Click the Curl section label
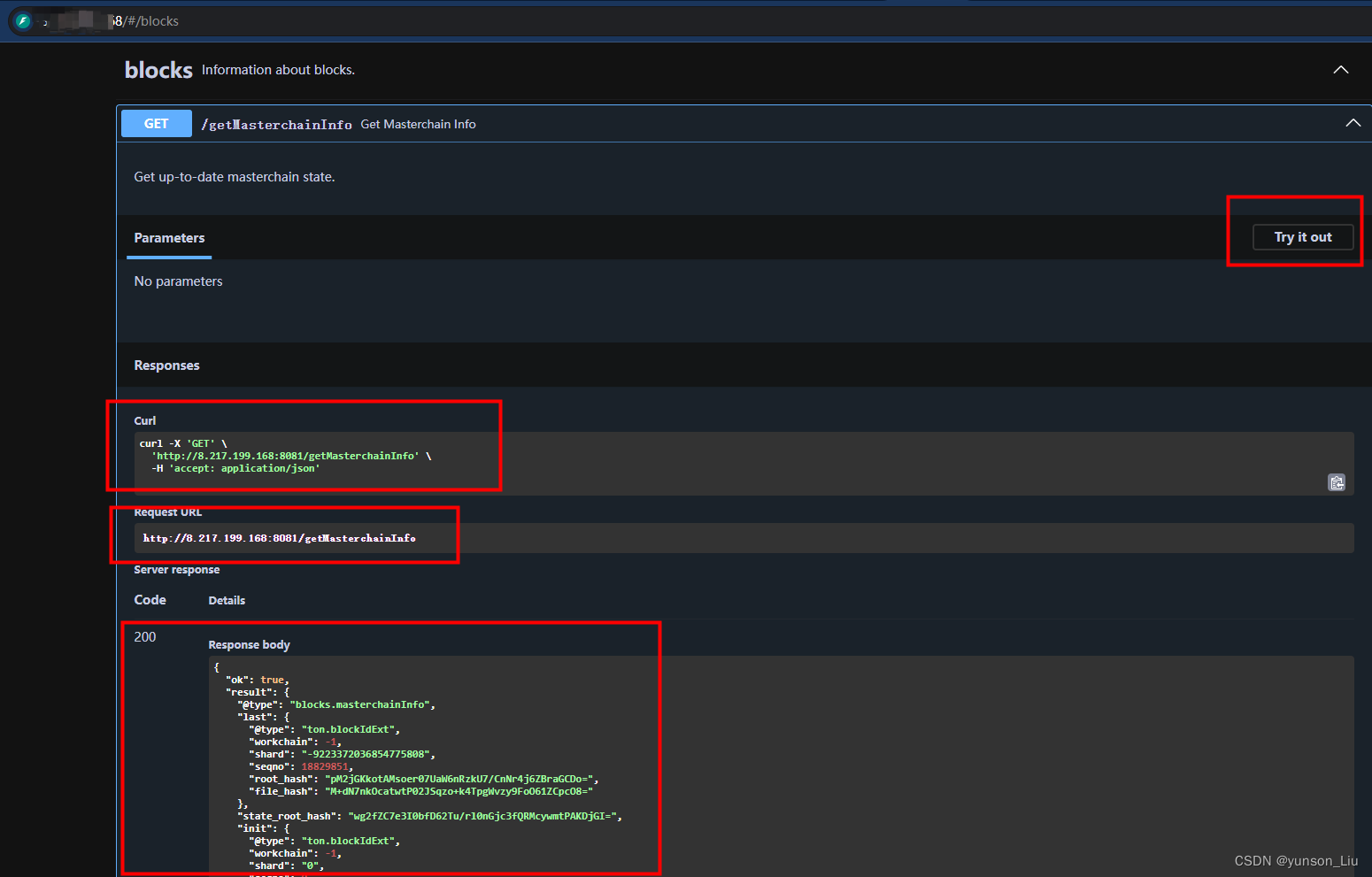 (x=145, y=421)
